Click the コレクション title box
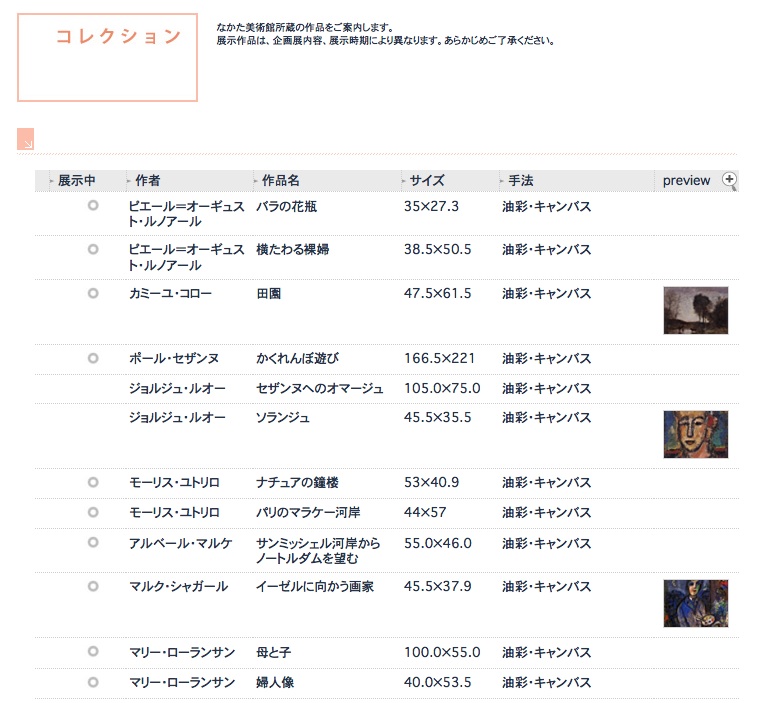 (x=107, y=57)
